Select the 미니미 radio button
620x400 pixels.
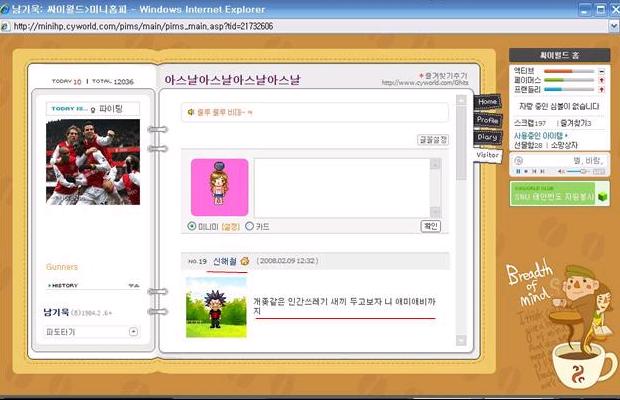coord(192,226)
